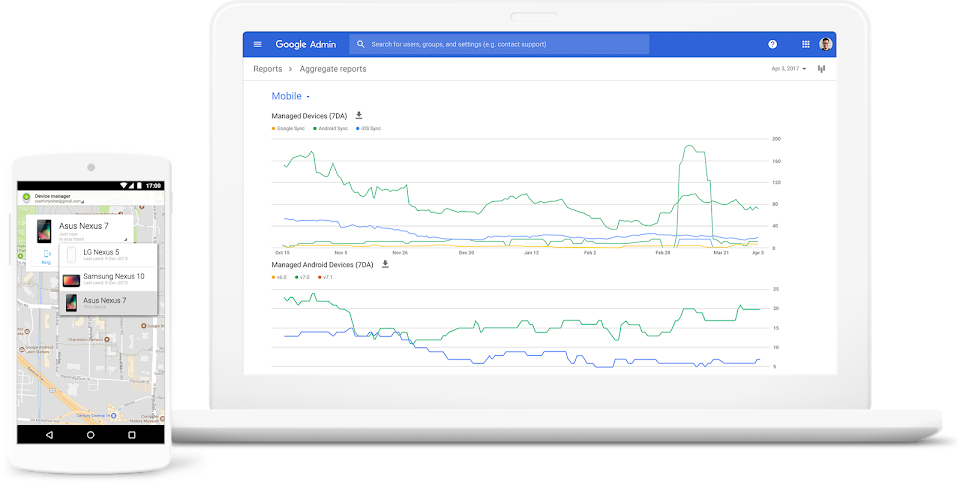The height and width of the screenshot is (500, 960).
Task: Open the Google apps grid launcher
Action: pyautogui.click(x=805, y=44)
